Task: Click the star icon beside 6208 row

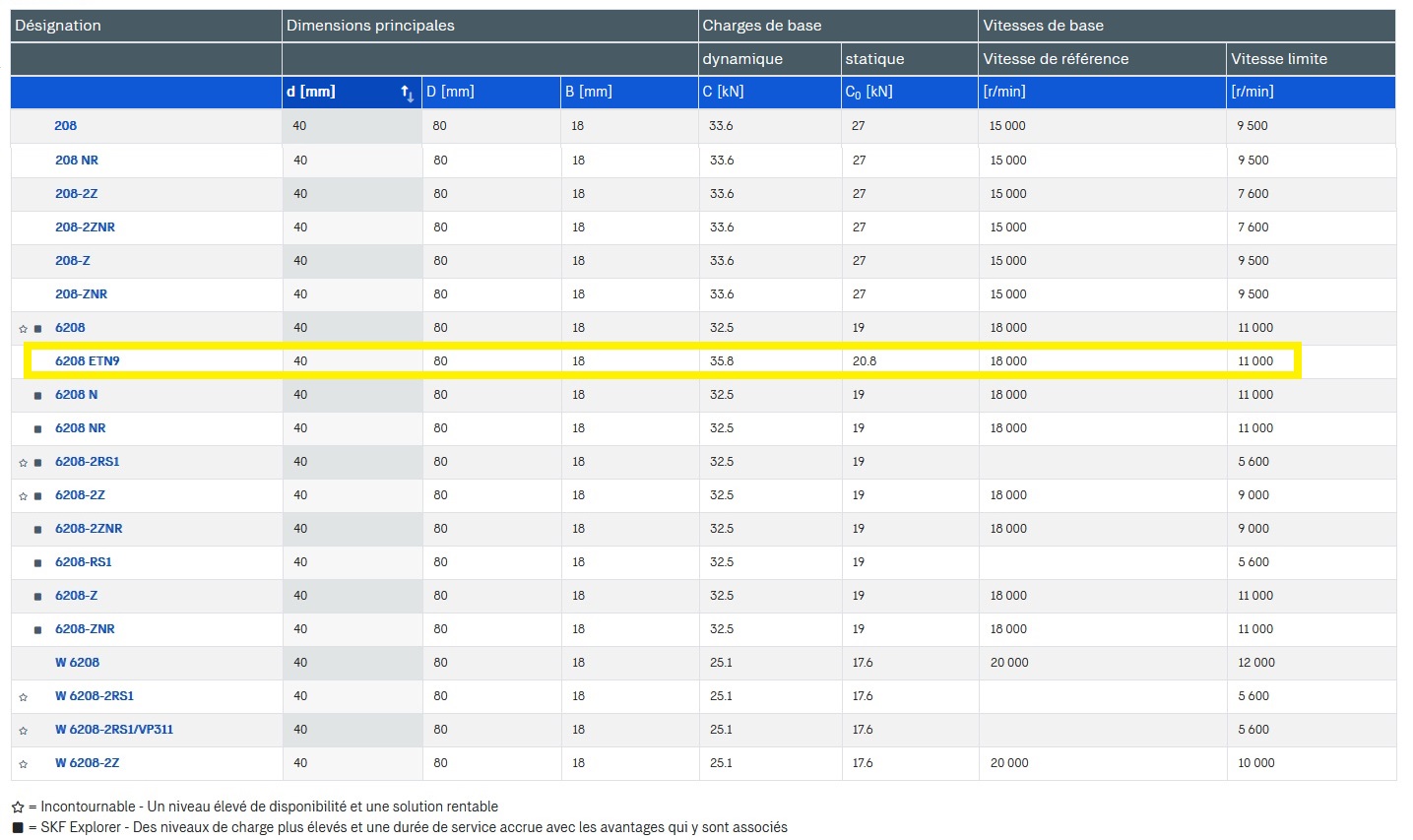Action: (x=24, y=329)
